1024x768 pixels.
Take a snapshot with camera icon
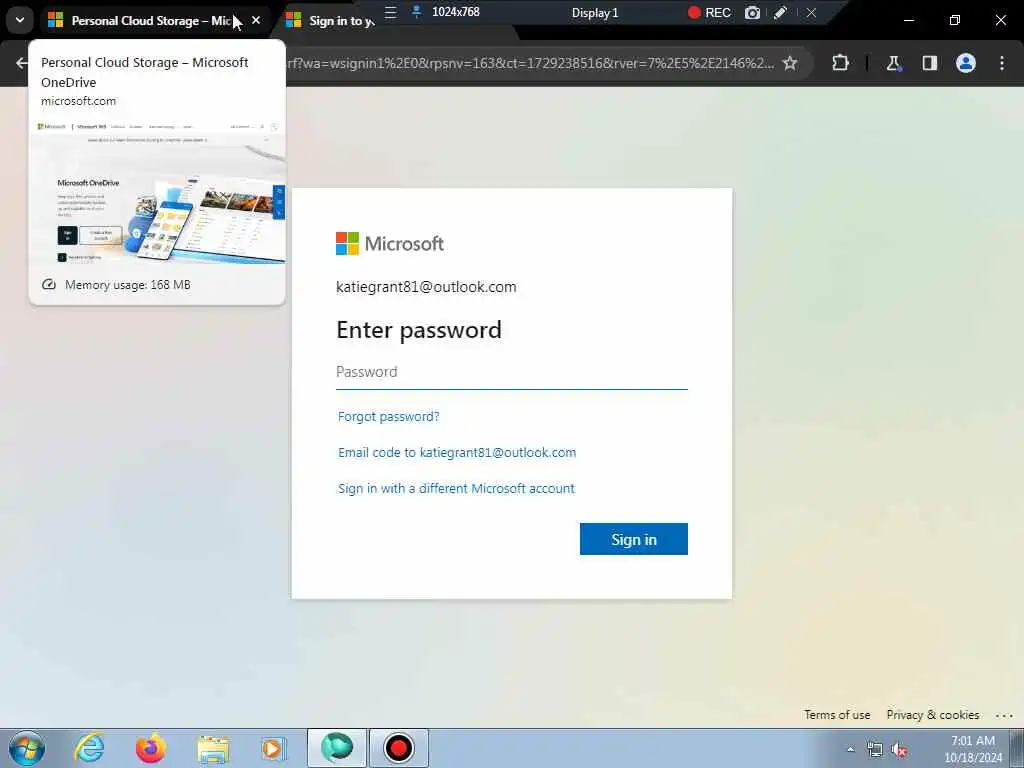pos(752,12)
